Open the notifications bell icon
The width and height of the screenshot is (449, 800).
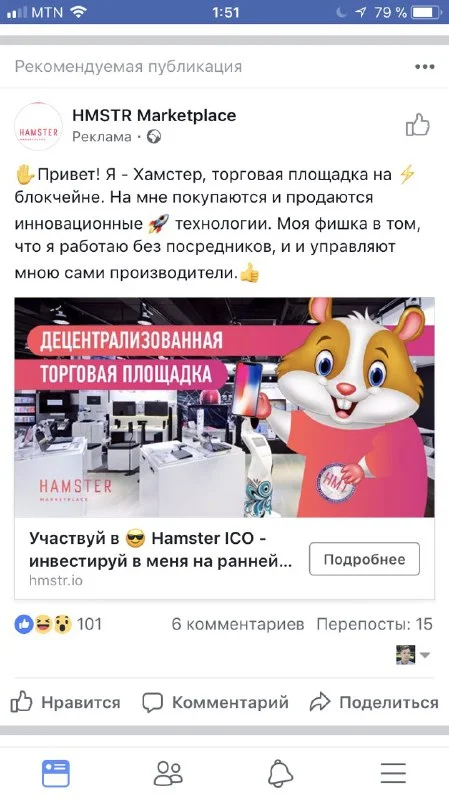[x=280, y=773]
